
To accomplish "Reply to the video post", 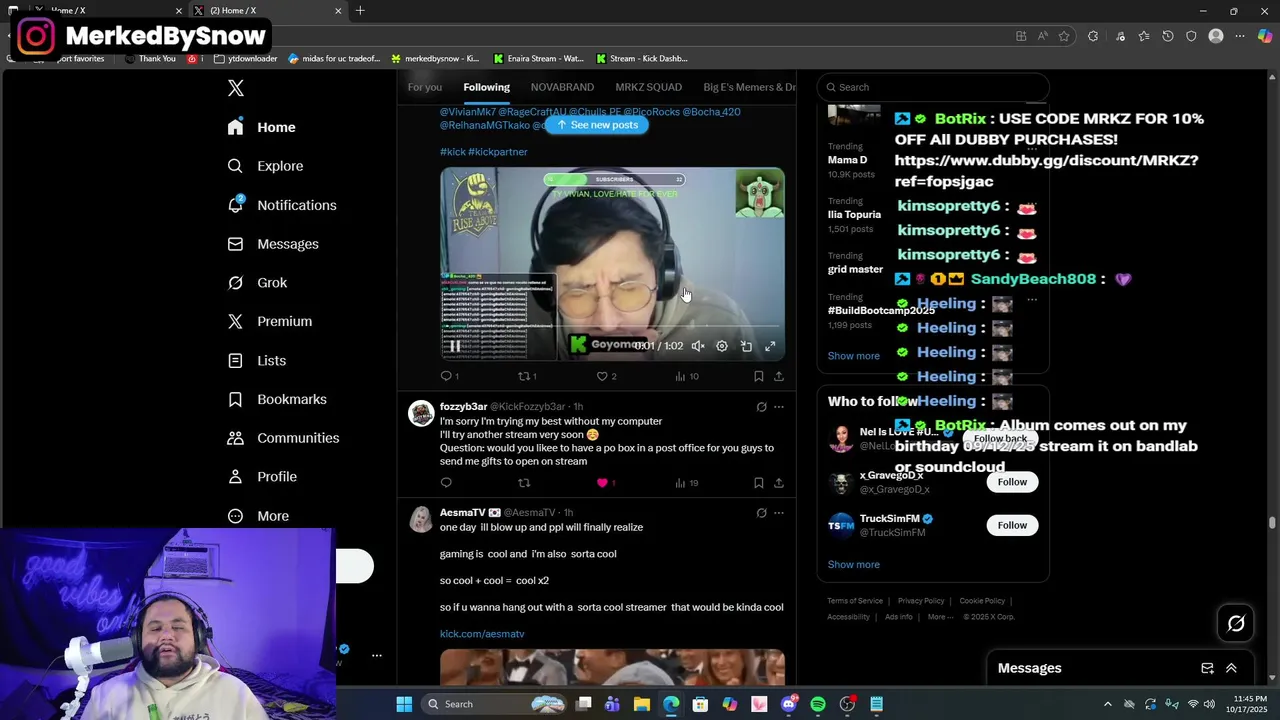I will (446, 376).
